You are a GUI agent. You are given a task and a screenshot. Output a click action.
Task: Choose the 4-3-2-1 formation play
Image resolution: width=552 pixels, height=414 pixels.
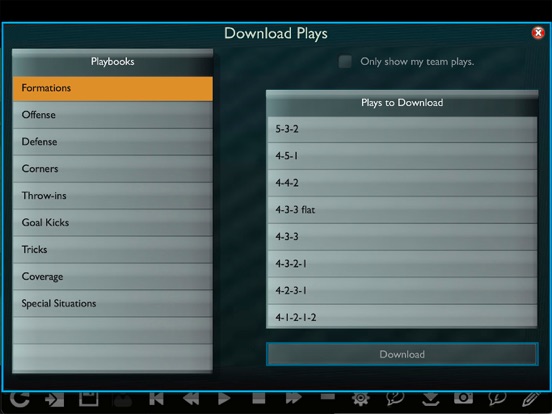(x=402, y=264)
